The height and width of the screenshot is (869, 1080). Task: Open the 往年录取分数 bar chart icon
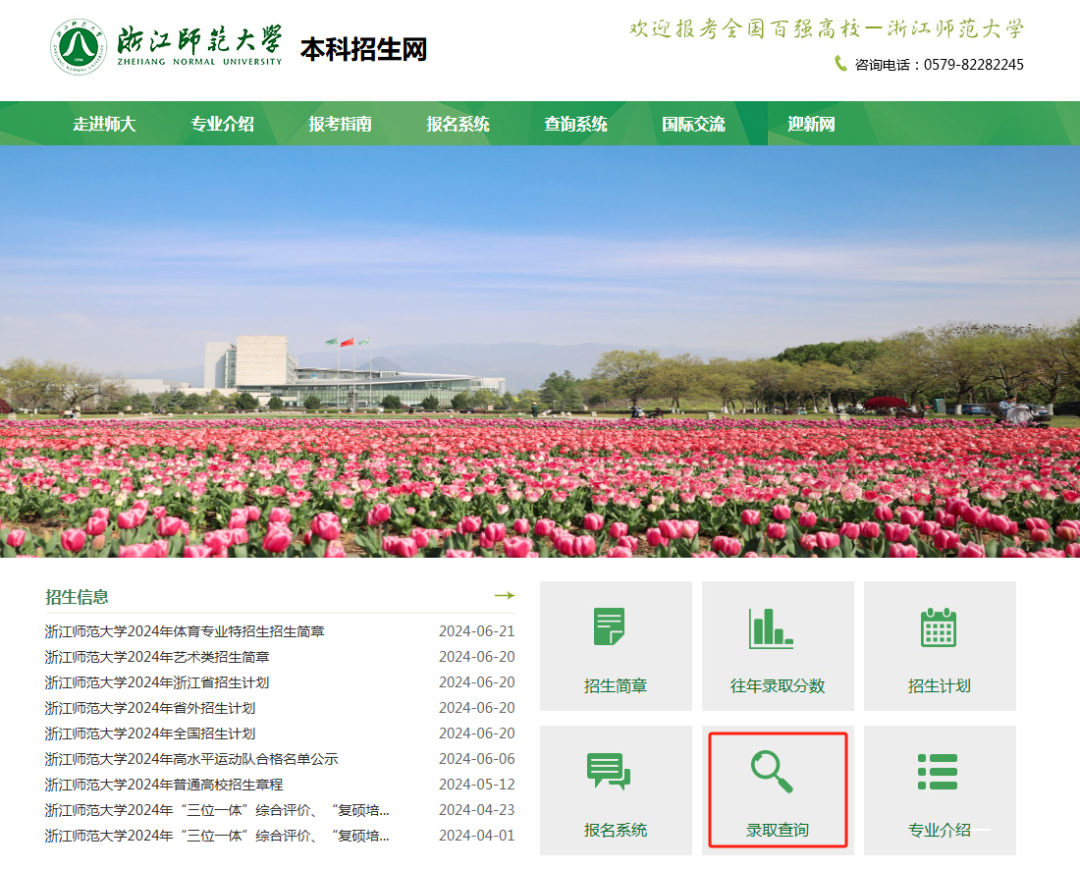771,628
